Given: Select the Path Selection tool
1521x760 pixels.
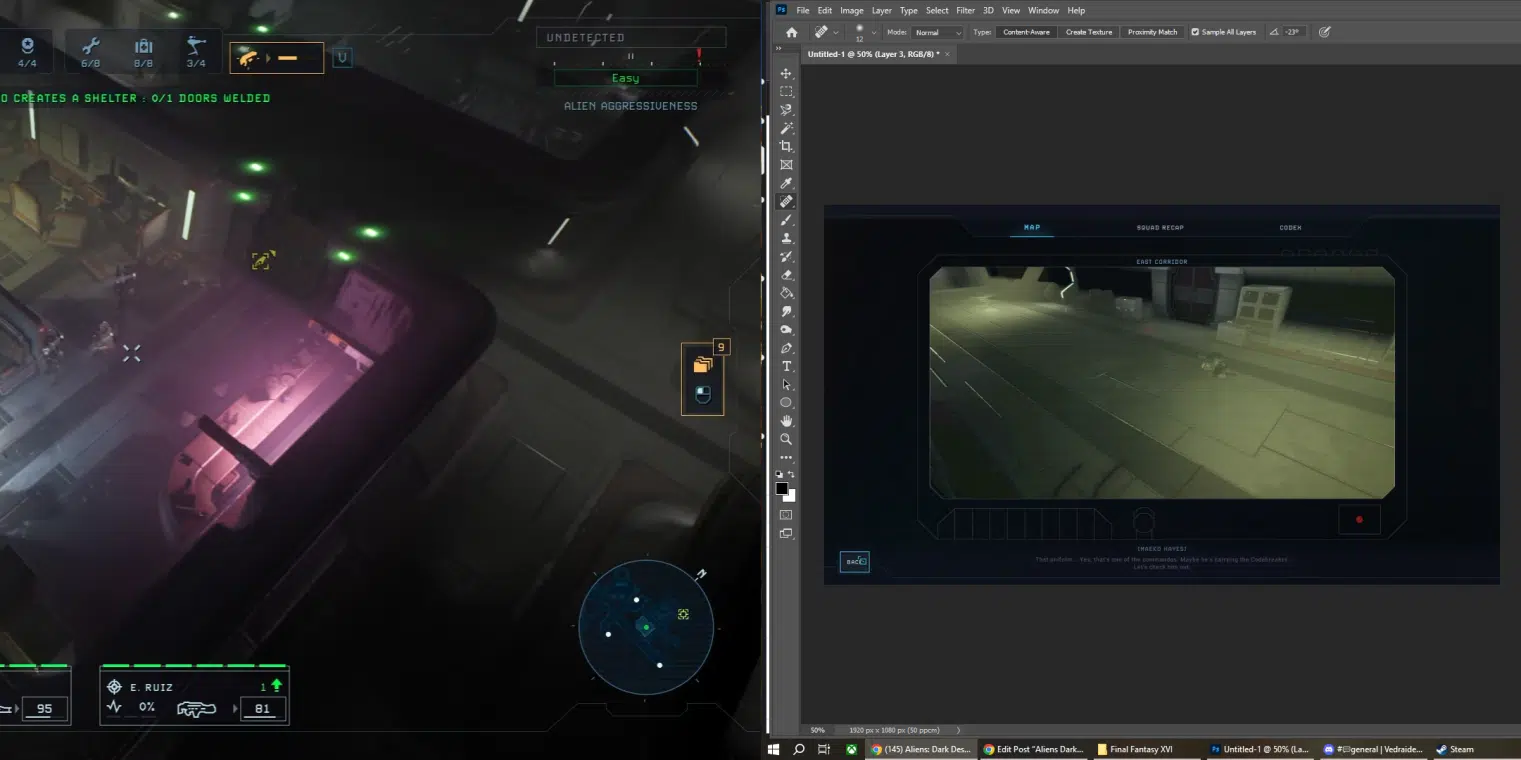Looking at the screenshot, I should (786, 385).
